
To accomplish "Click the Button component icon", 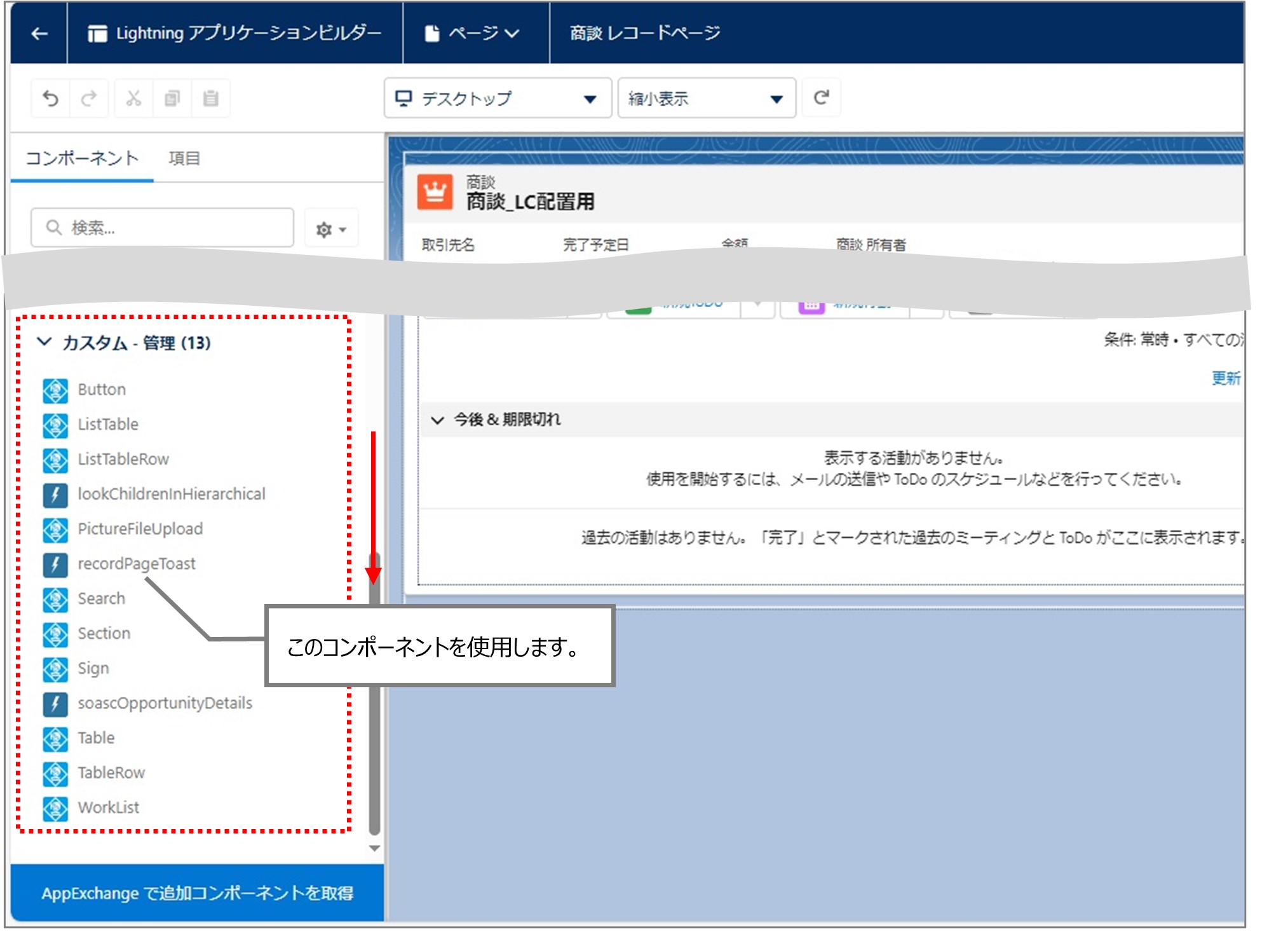I will pos(55,390).
